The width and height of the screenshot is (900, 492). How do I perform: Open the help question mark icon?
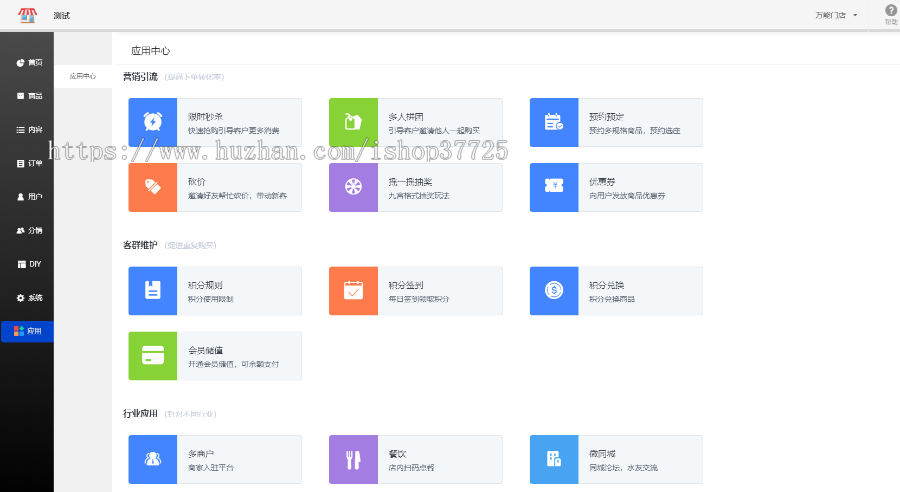890,11
